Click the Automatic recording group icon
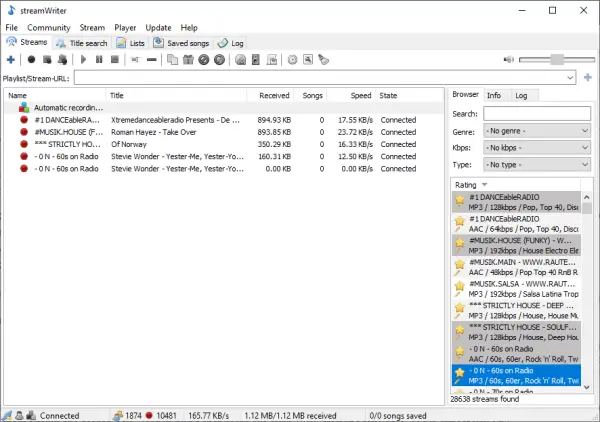Viewport: 600px width, 422px height. (x=24, y=108)
